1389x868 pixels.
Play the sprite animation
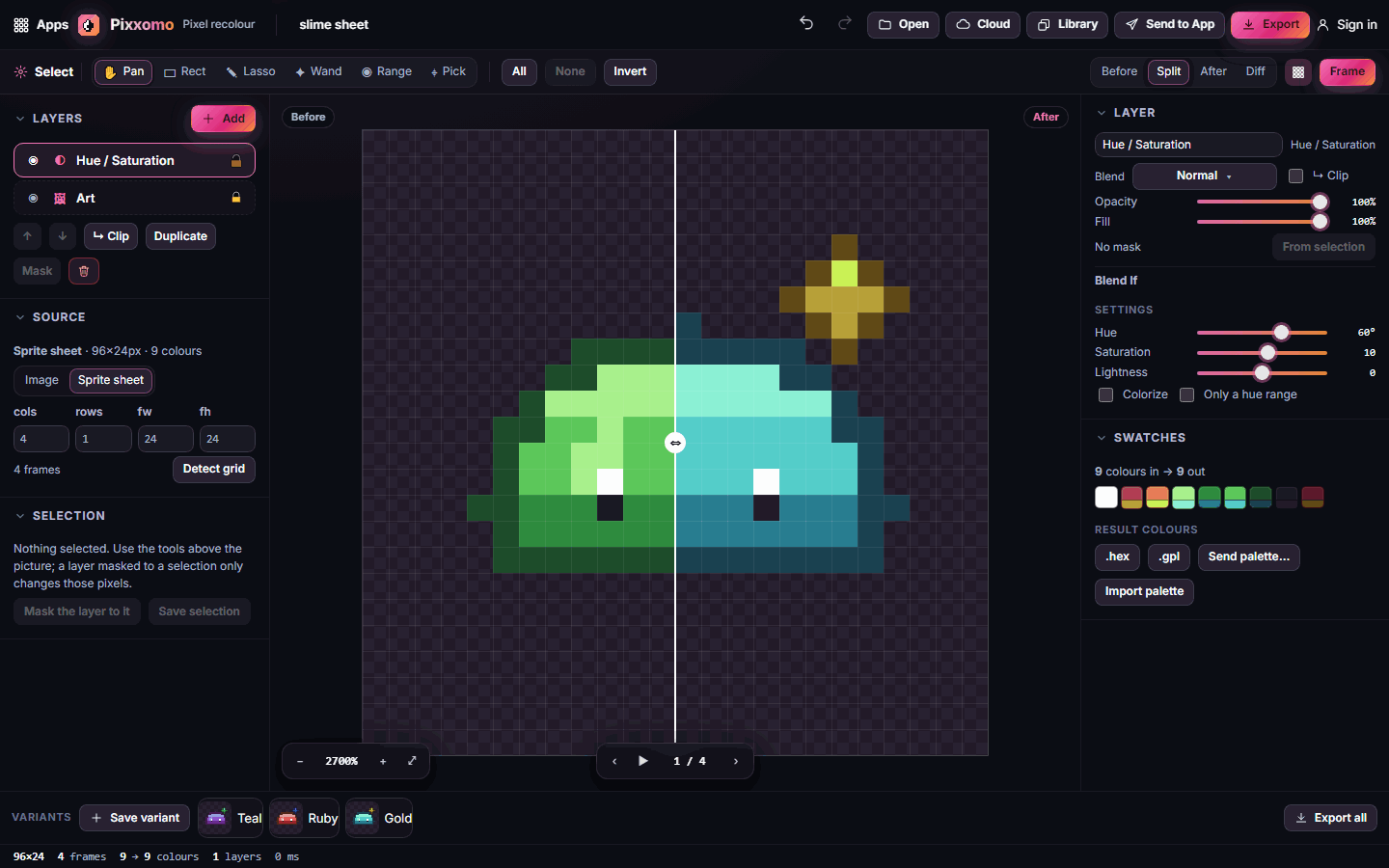tap(643, 761)
